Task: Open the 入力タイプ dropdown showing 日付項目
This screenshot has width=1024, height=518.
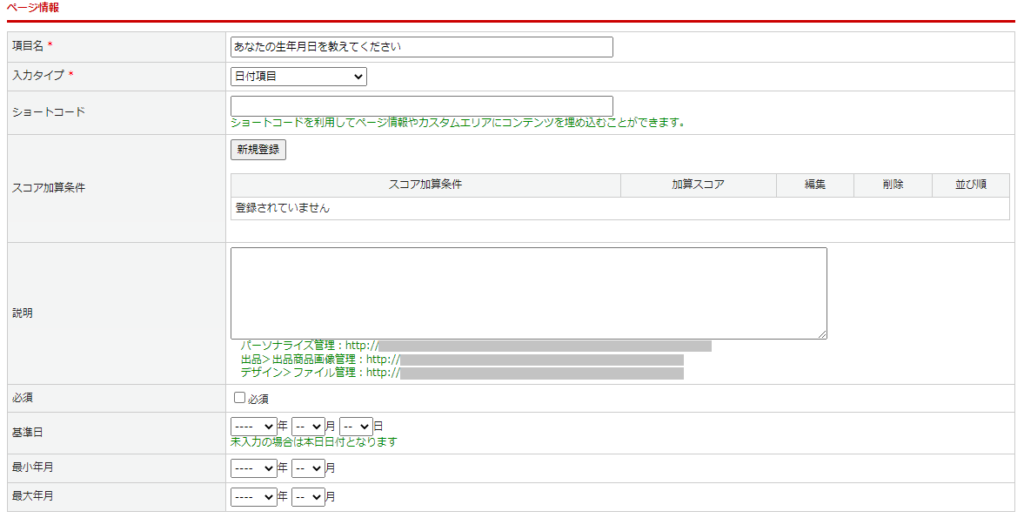Action: tap(298, 76)
